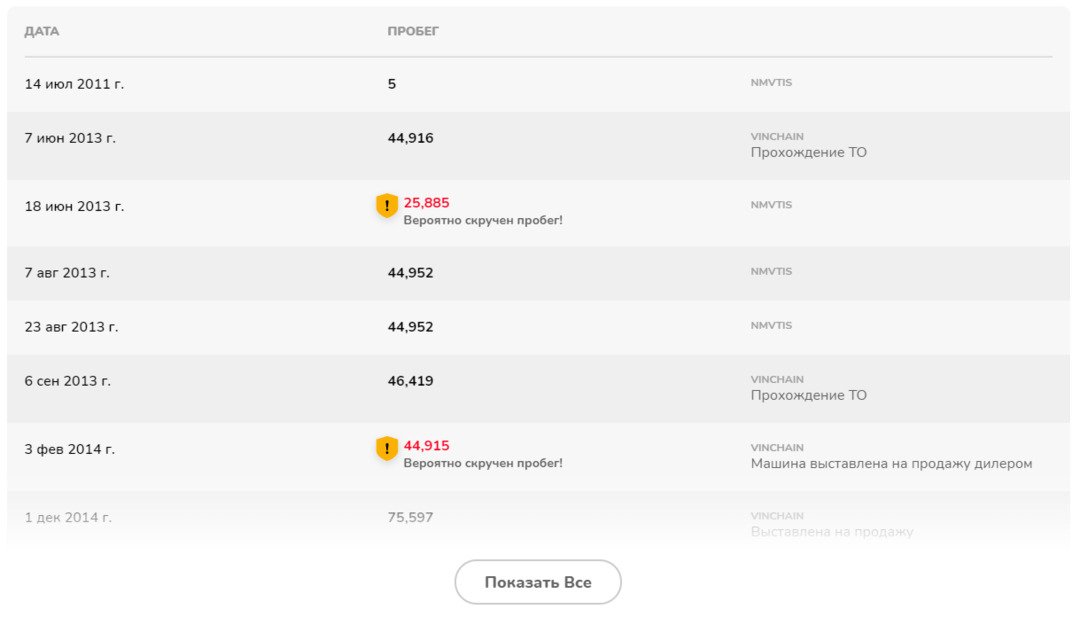This screenshot has height=617, width=1080.
Task: Select the date "7 авг 2013 г."
Action: click(x=67, y=273)
